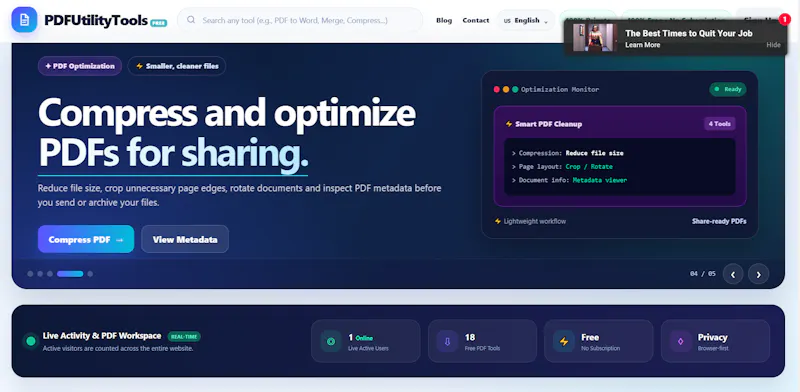Click the Free PDF Tools download icon
The width and height of the screenshot is (800, 392).
447,341
